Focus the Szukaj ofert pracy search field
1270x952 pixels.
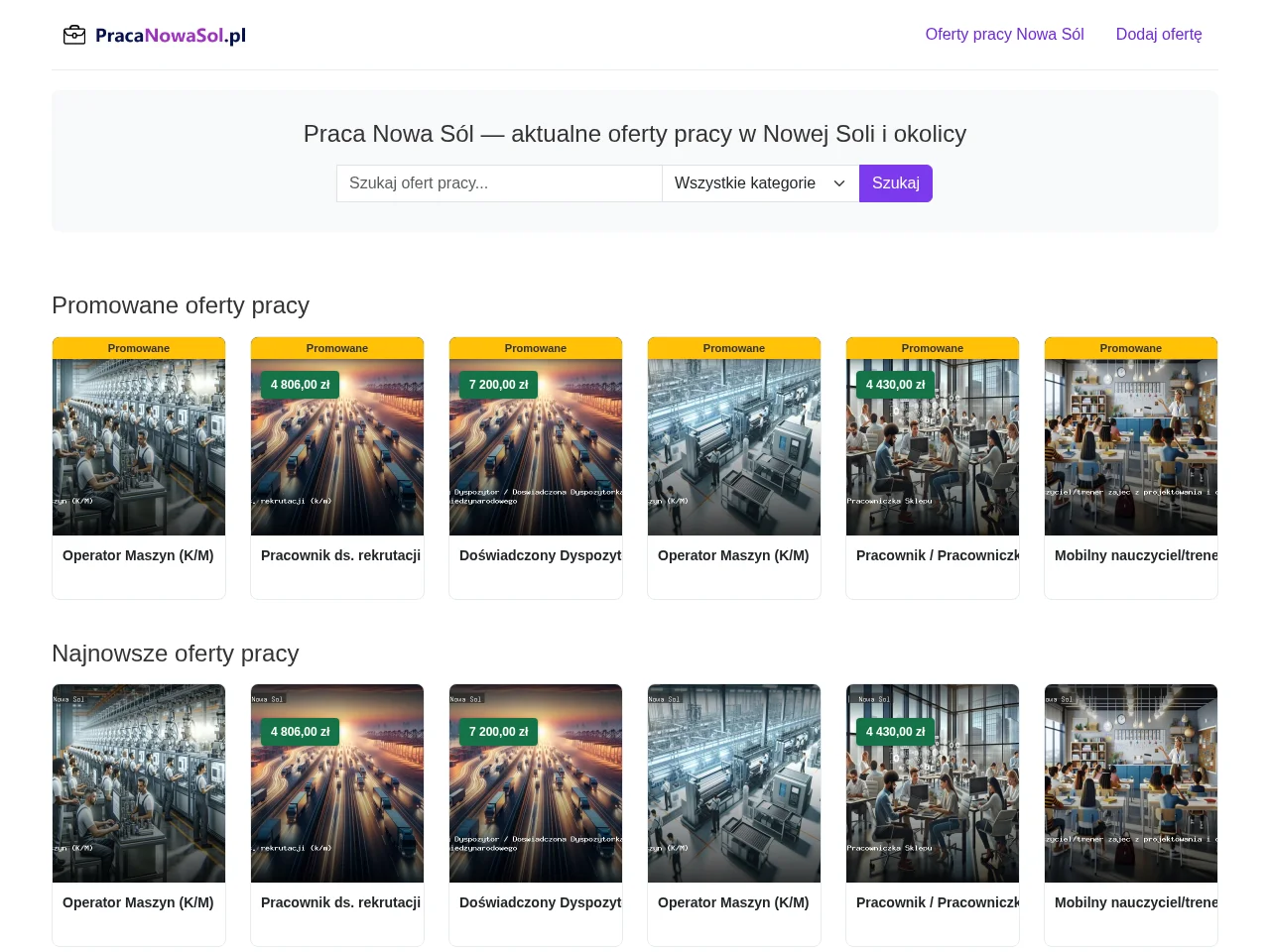[499, 183]
